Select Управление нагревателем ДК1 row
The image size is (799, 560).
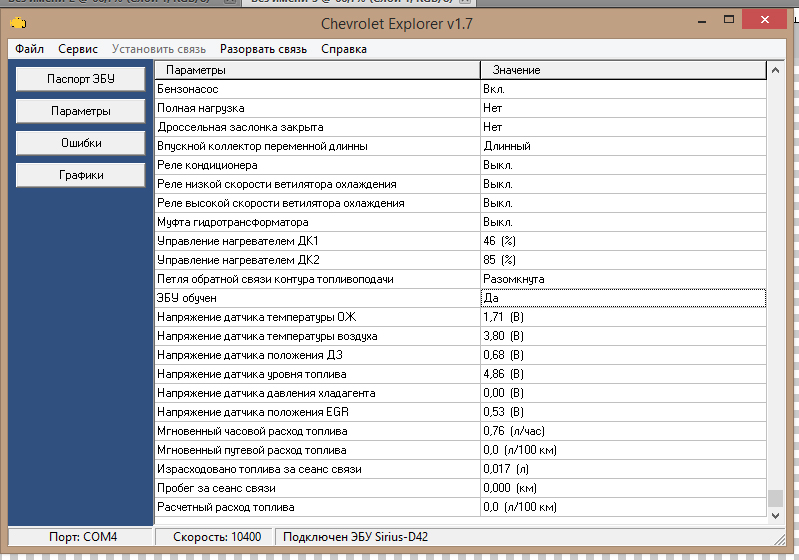pos(460,241)
